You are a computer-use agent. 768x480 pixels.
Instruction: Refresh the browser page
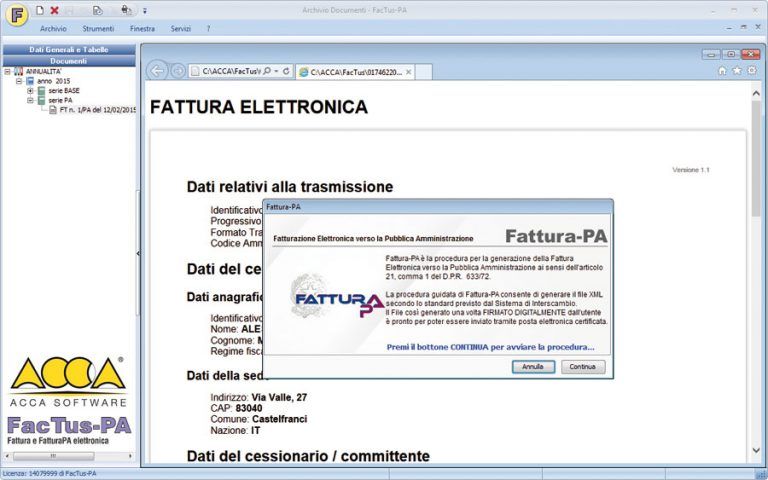287,72
